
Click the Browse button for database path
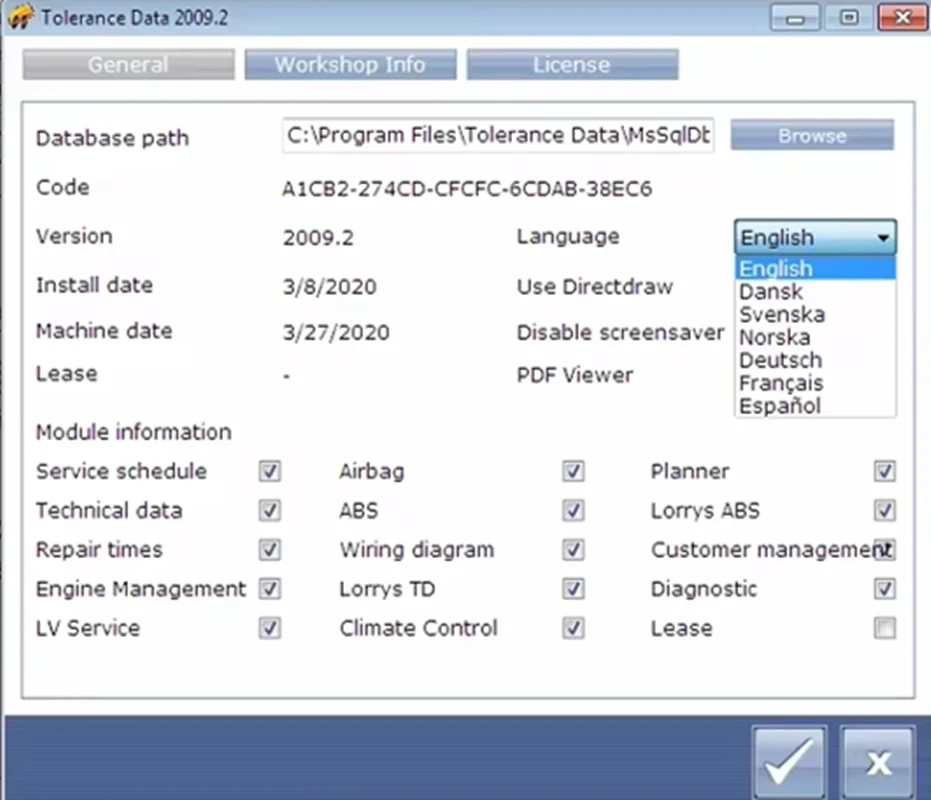[812, 135]
